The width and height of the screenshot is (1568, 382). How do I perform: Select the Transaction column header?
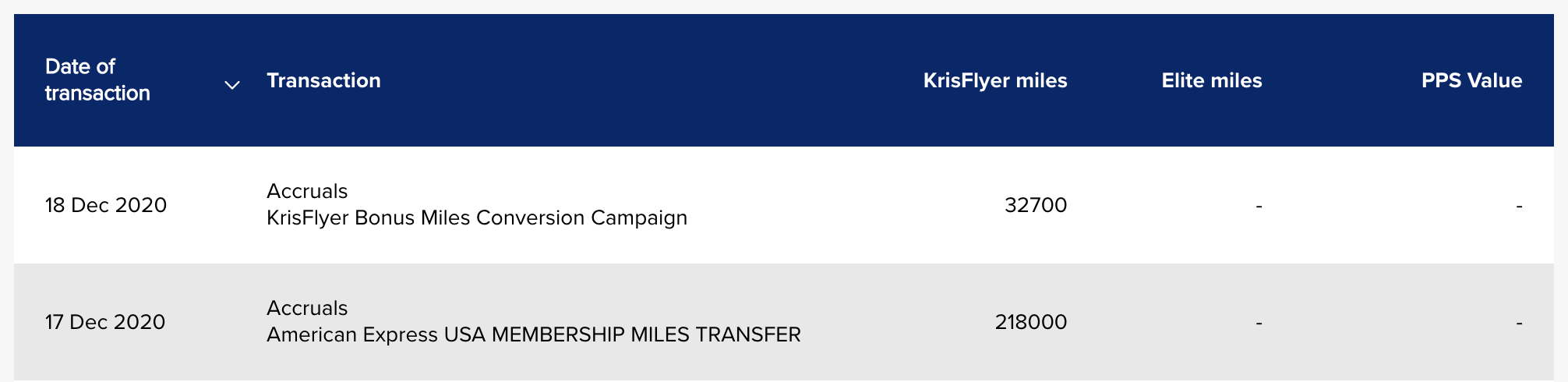323,80
